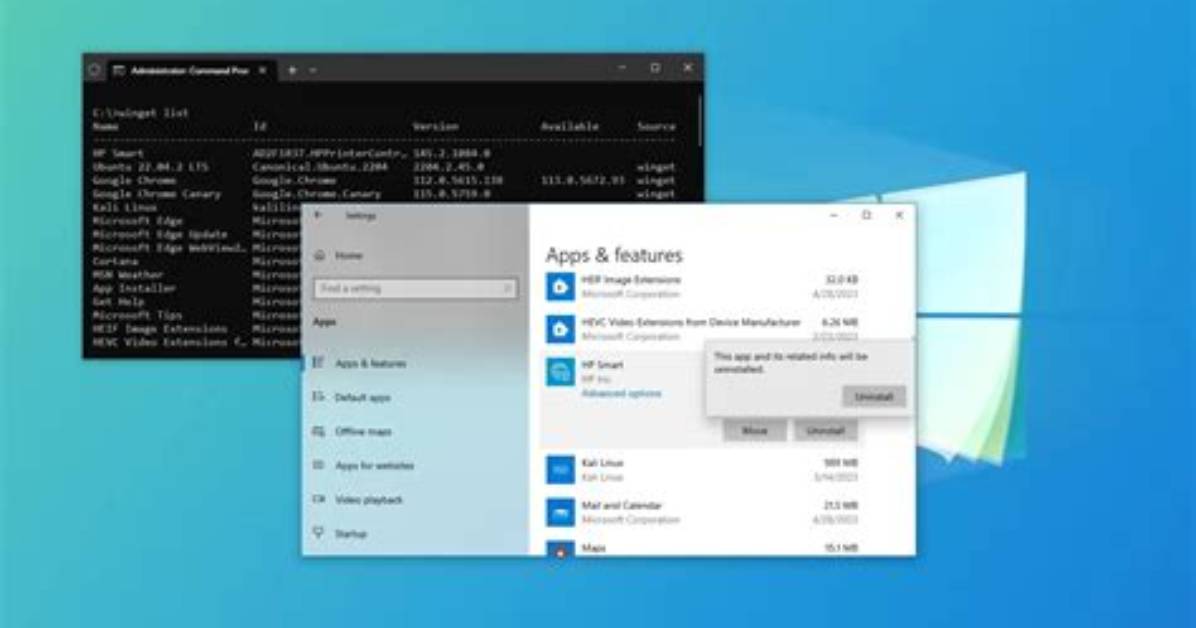1196x628 pixels.
Task: Select the Kali Linux app entry name
Action: pyautogui.click(x=603, y=462)
